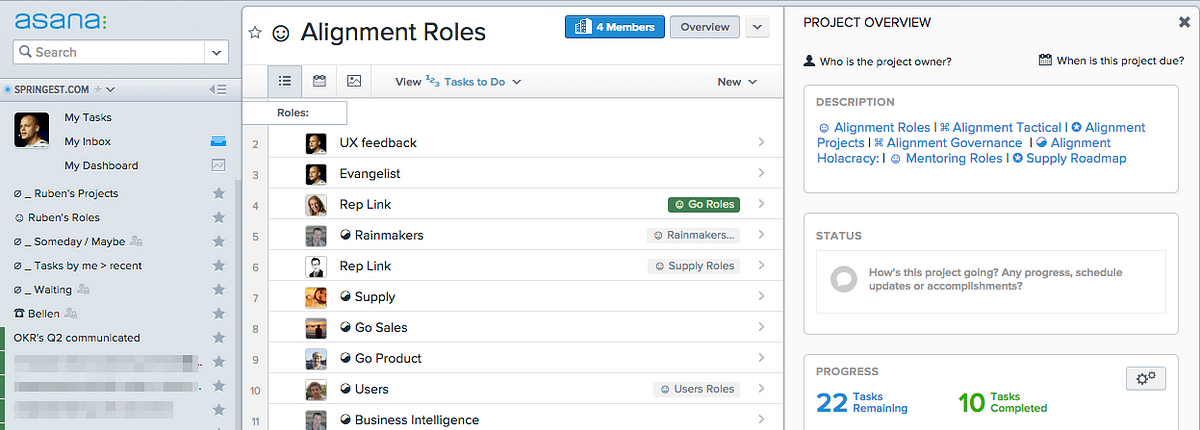Click Go Product assignee avatar

click(x=317, y=359)
